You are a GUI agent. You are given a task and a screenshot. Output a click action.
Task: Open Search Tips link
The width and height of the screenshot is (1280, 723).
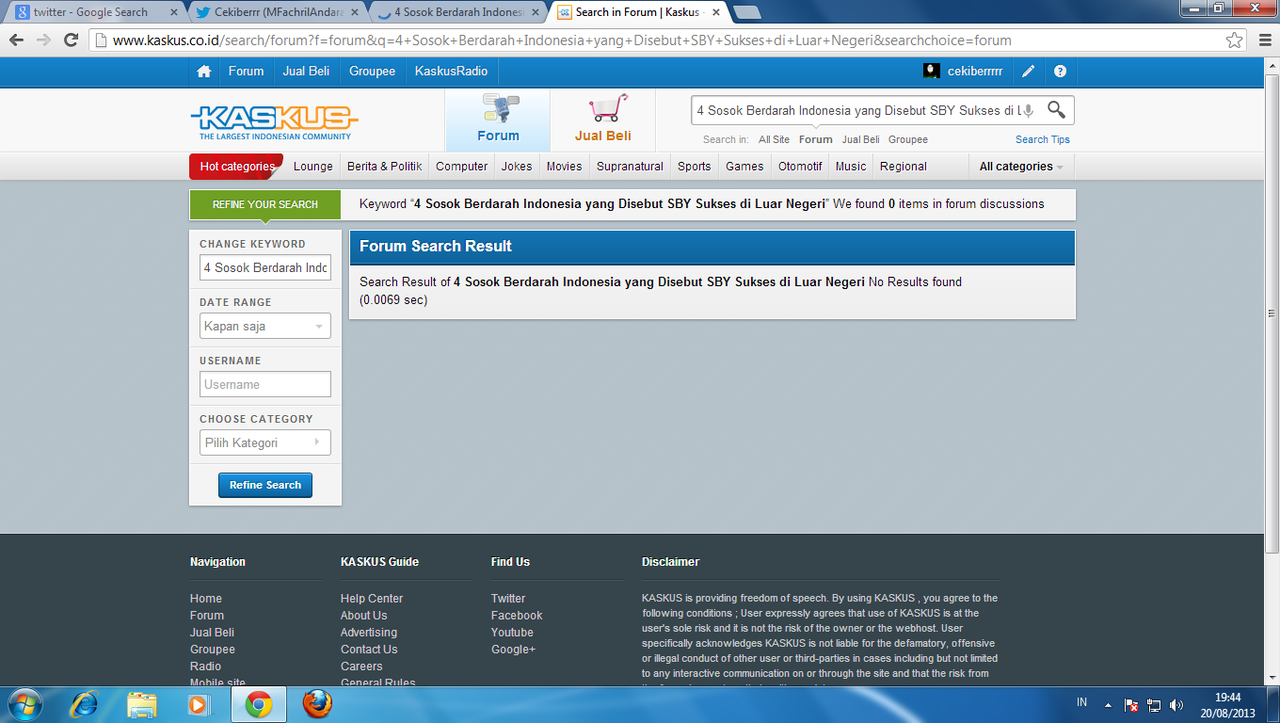pos(1043,140)
